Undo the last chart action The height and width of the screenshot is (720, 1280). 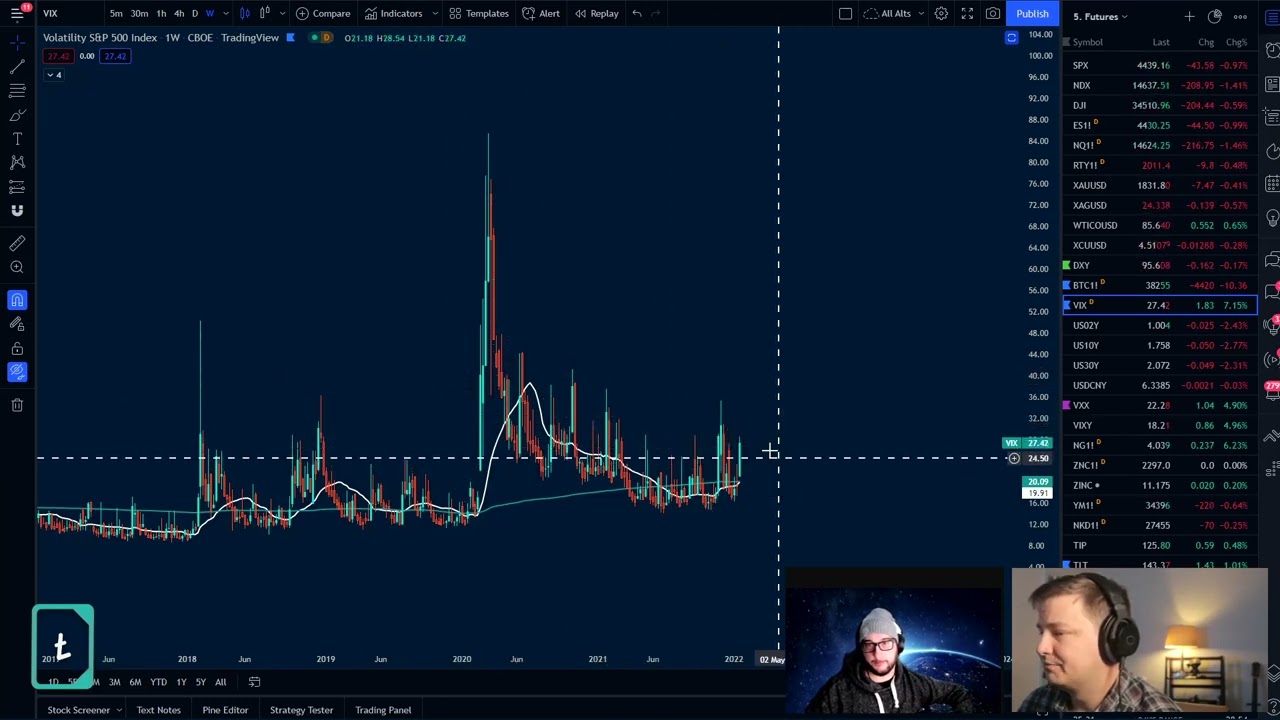tap(637, 13)
